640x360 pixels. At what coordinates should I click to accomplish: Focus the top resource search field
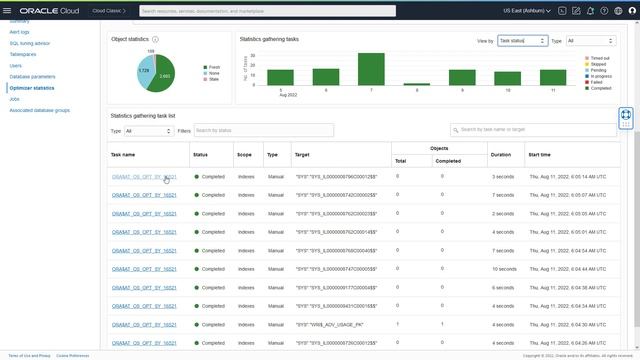(268, 11)
